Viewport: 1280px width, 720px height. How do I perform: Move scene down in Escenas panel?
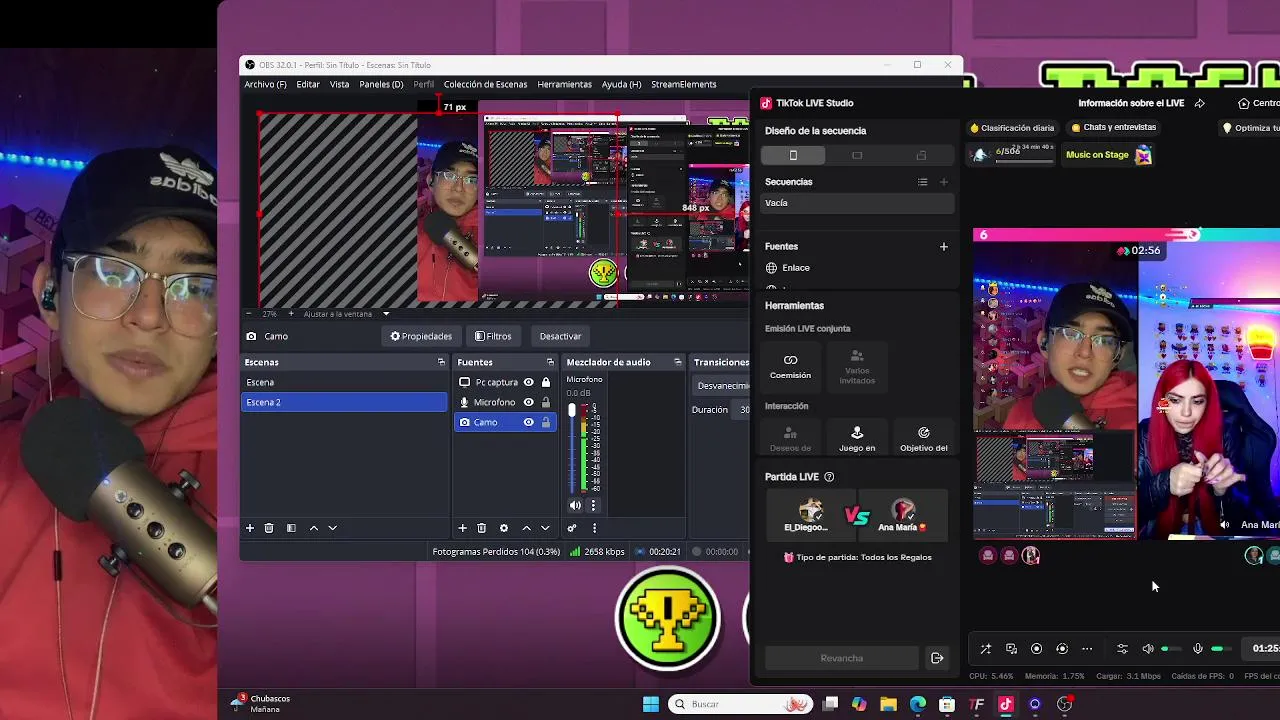click(x=333, y=528)
